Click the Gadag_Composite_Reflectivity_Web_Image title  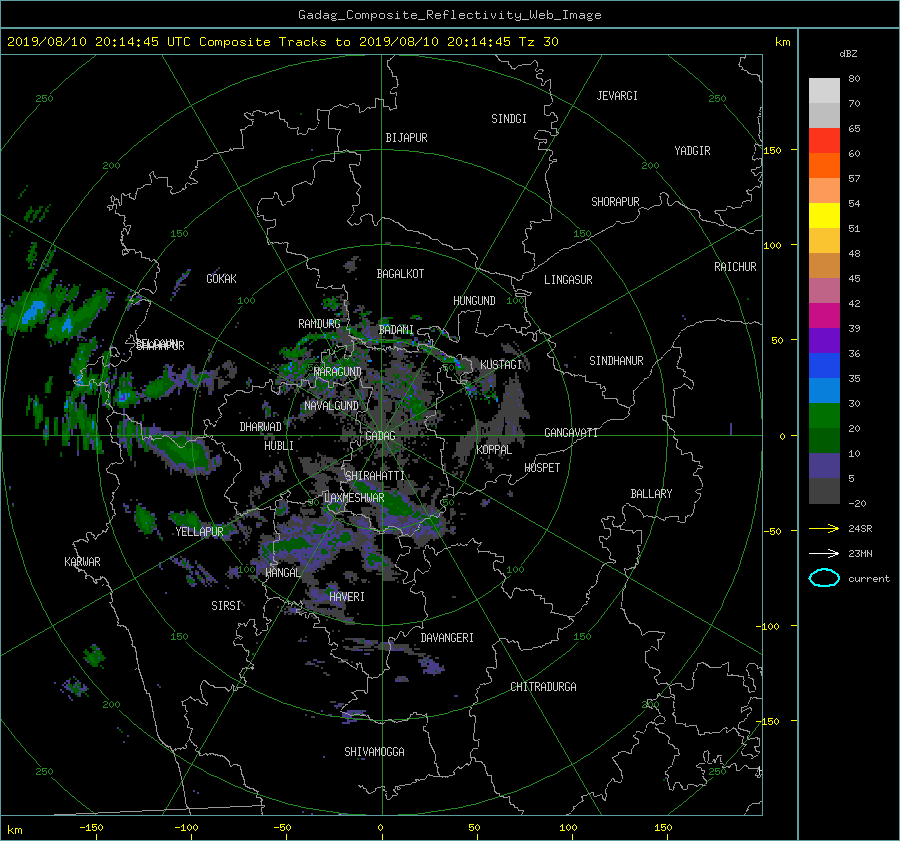tap(449, 15)
